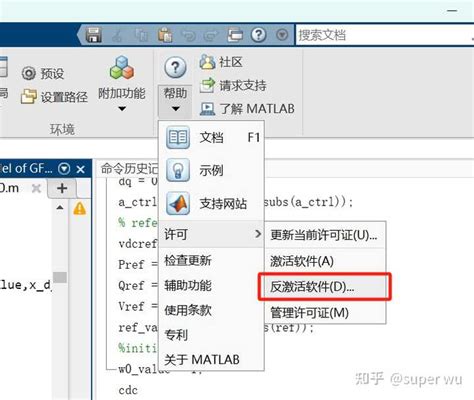Click the 社区 community icon
This screenshot has height=400, width=474.
(207, 62)
